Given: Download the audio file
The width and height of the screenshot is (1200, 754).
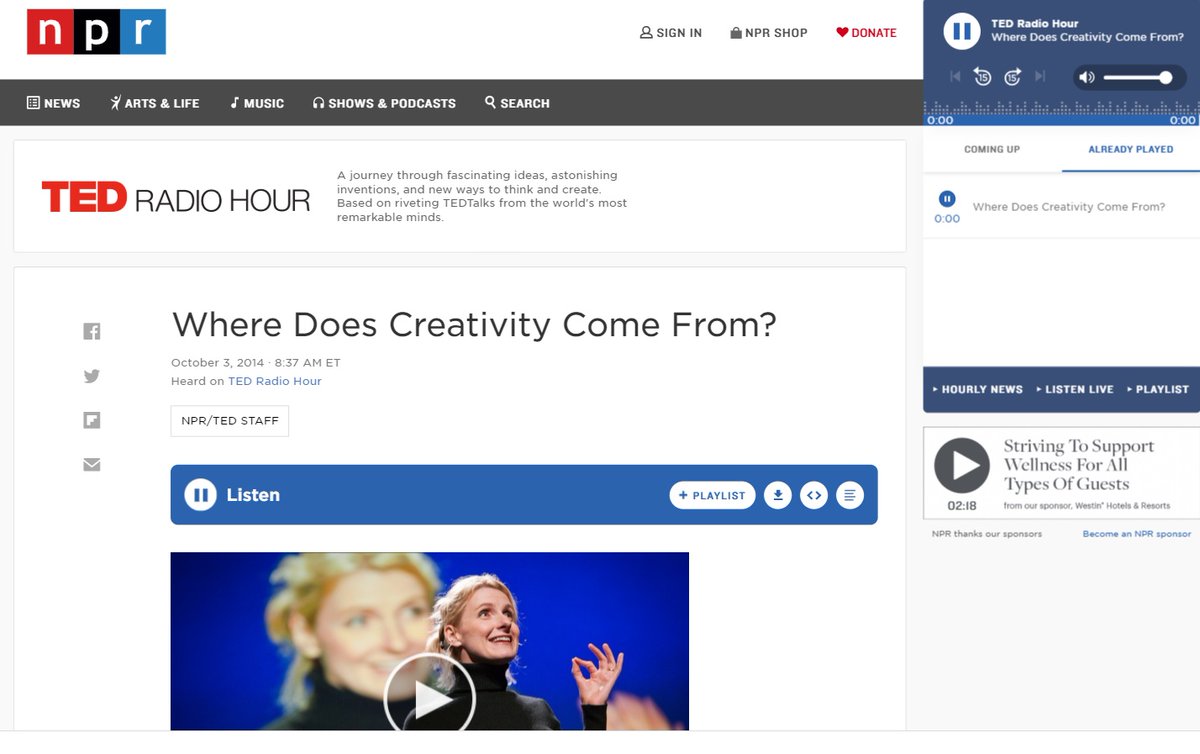Looking at the screenshot, I should [778, 495].
